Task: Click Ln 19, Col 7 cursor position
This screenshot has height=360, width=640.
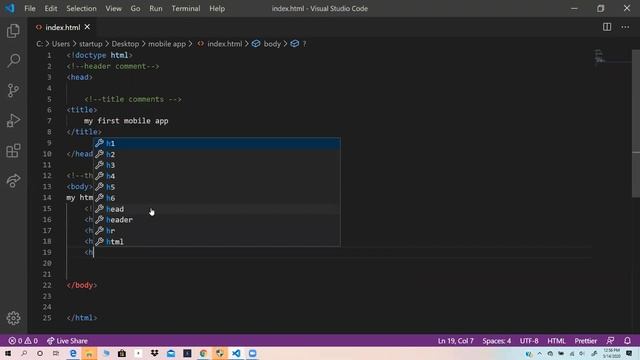Action: coord(456,341)
